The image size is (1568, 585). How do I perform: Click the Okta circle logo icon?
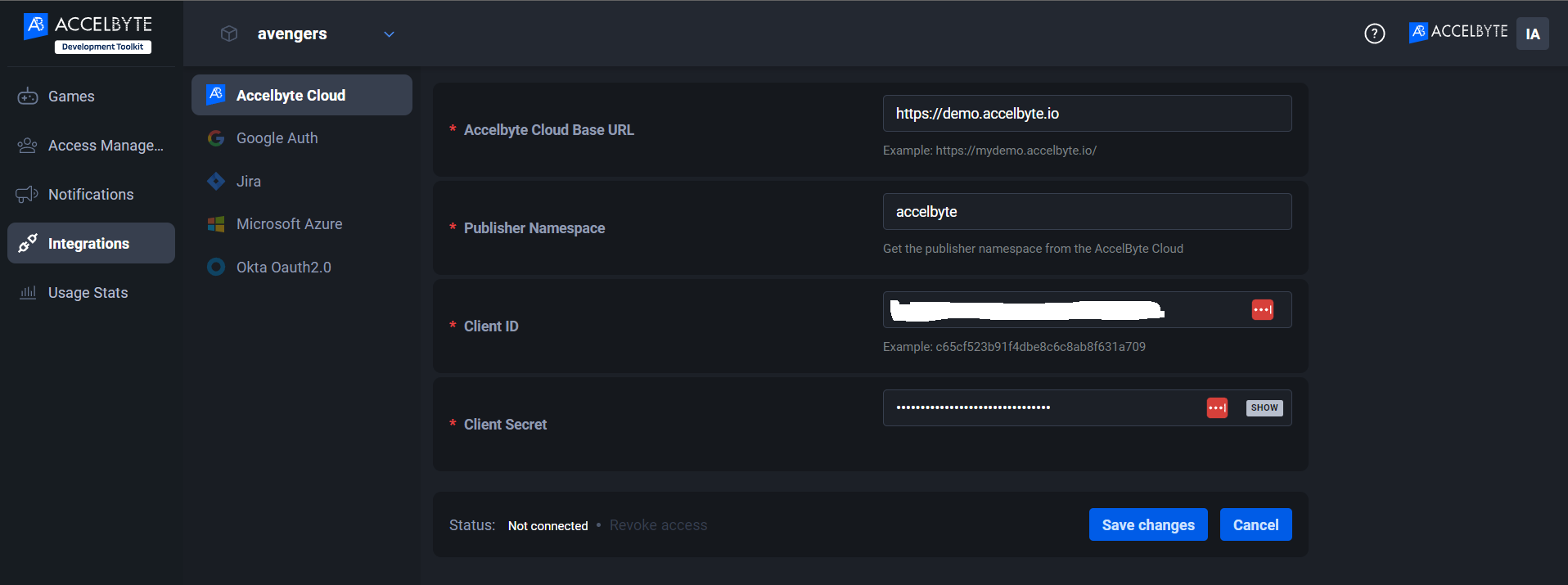[216, 267]
